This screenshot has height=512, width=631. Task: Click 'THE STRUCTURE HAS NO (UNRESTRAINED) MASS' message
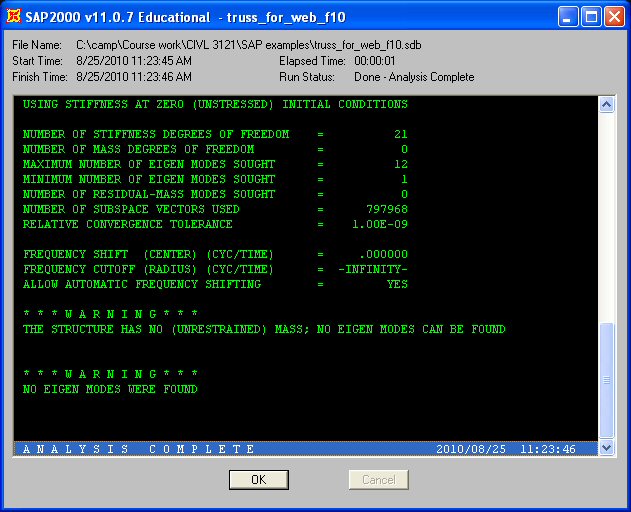coord(264,329)
